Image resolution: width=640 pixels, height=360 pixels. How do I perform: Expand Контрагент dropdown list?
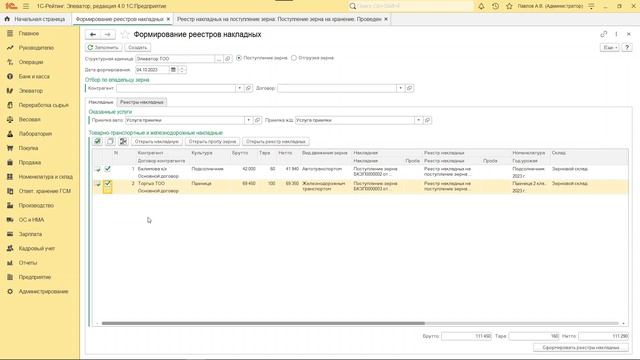coord(240,88)
